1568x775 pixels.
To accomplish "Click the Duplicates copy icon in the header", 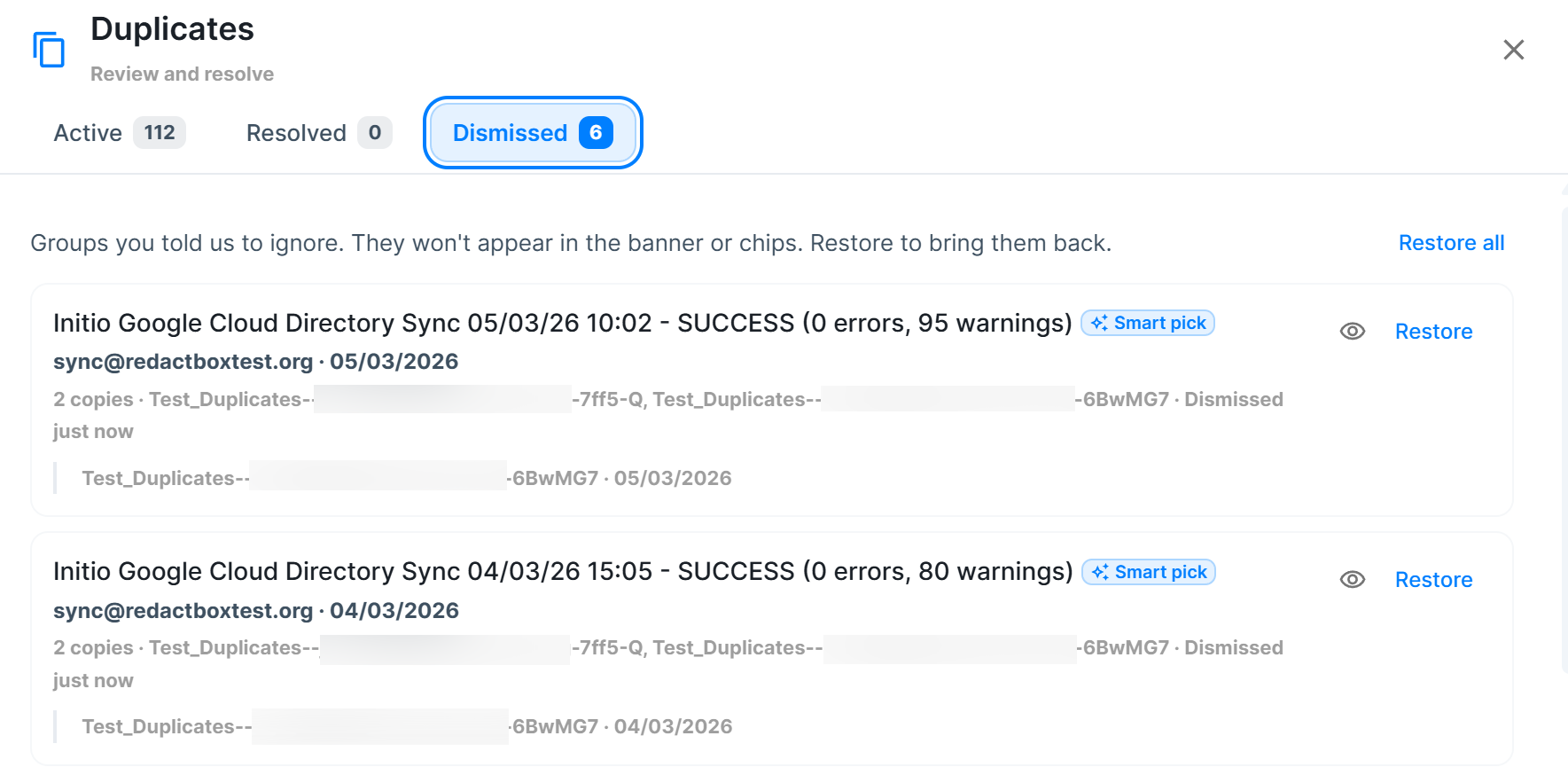I will (49, 49).
